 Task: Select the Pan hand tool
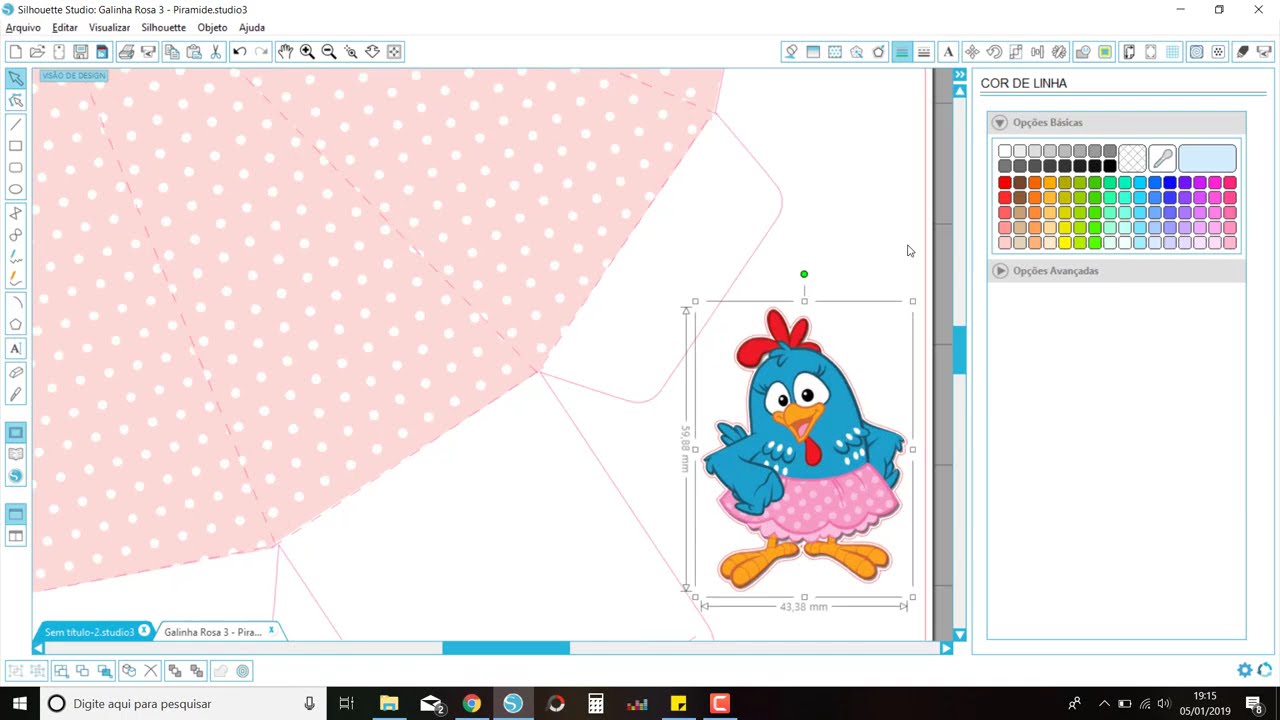[286, 51]
